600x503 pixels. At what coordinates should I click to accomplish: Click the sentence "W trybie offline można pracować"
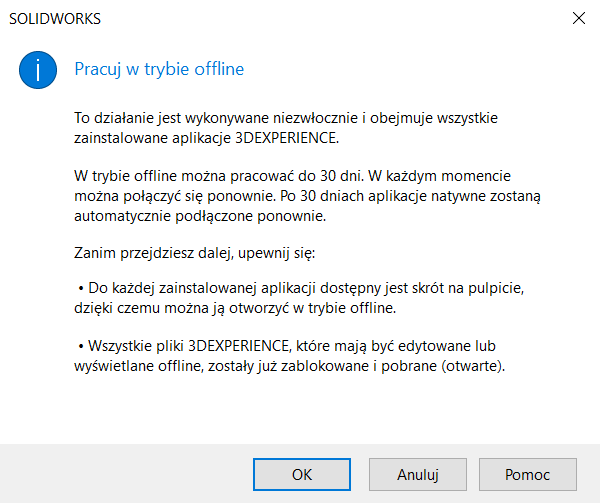(191, 177)
